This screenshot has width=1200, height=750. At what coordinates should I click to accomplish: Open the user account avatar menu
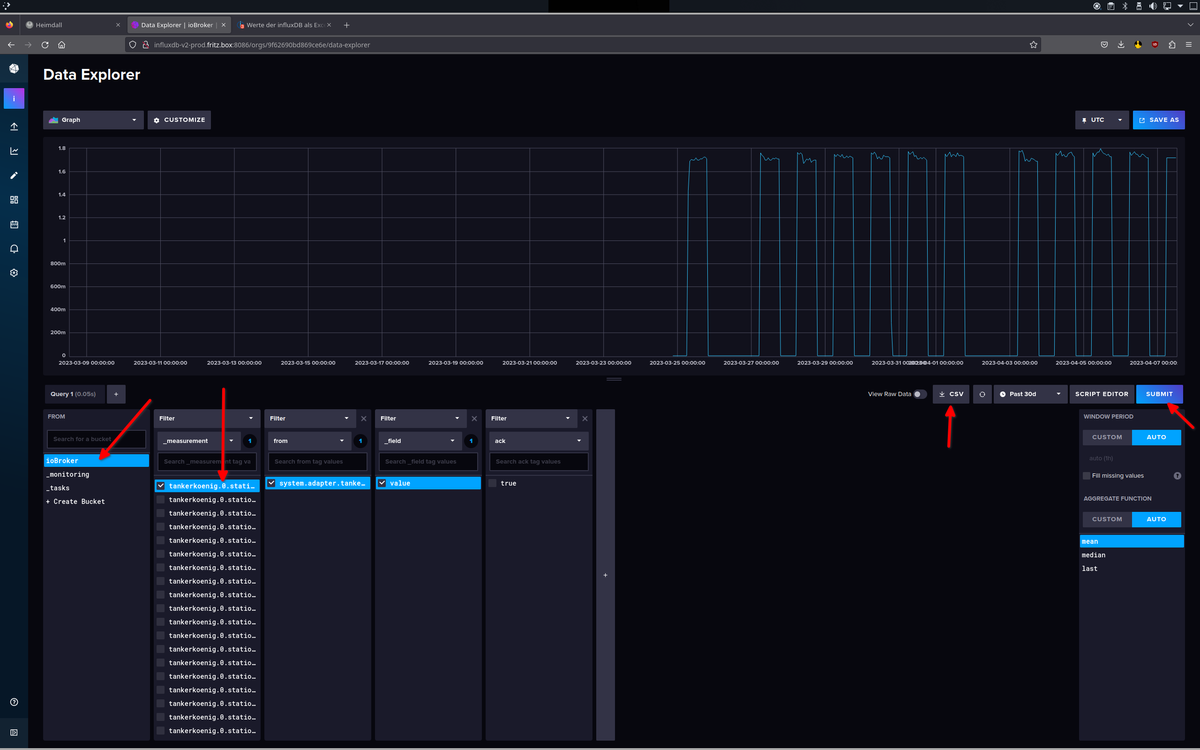[14, 99]
